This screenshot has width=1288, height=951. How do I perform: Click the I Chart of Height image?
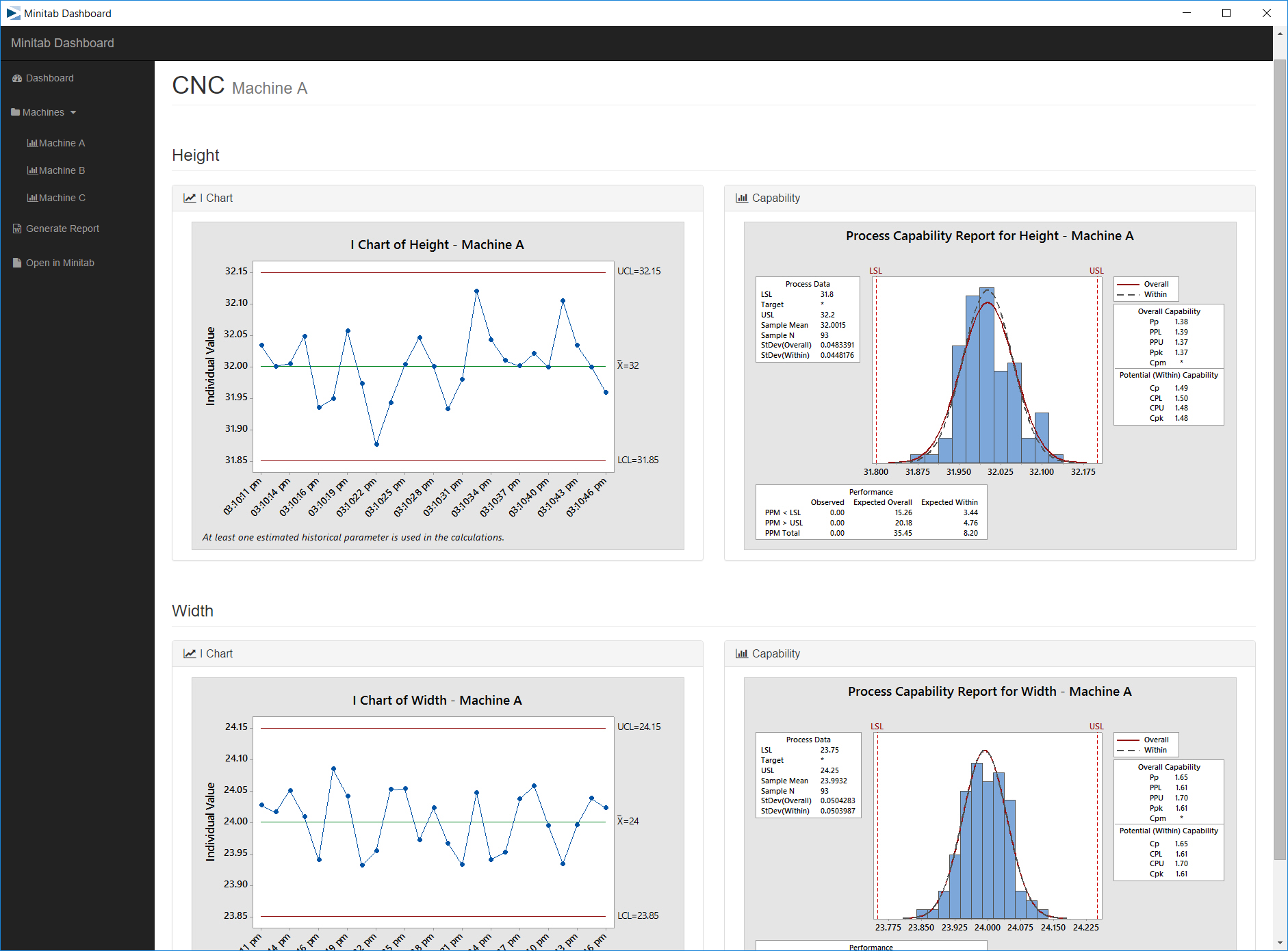[x=438, y=386]
